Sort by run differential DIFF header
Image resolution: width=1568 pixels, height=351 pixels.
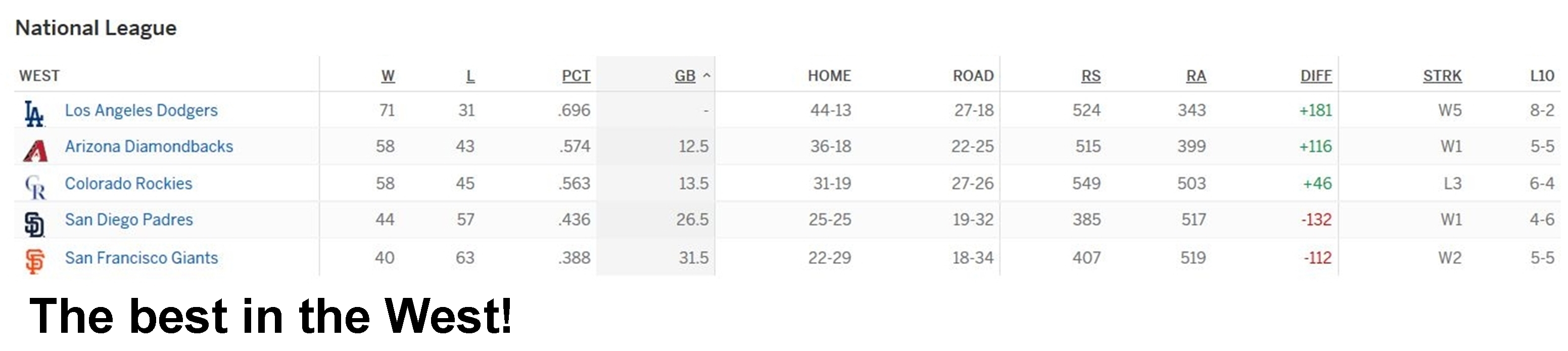1316,75
